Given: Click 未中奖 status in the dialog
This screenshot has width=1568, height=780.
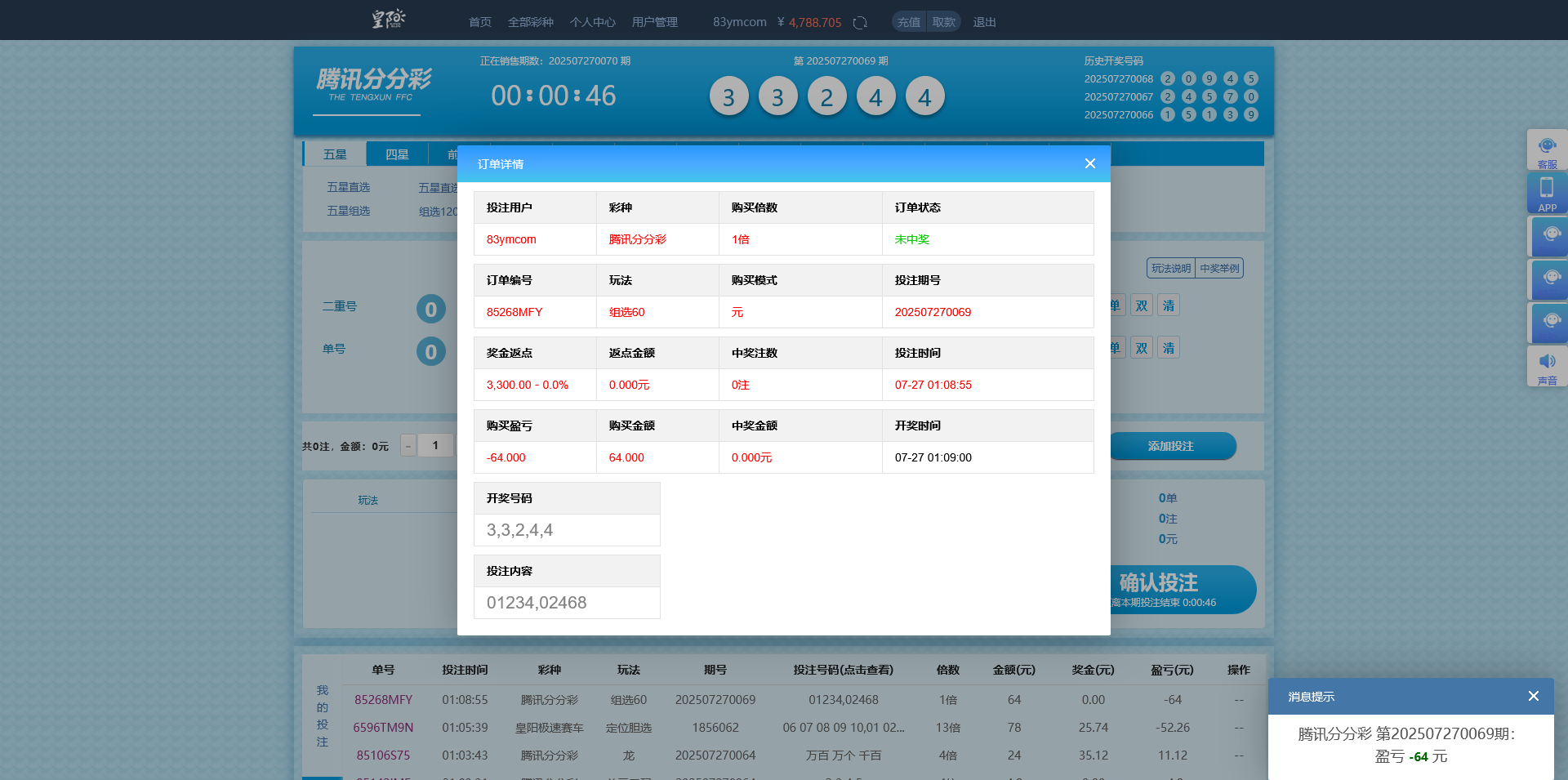Looking at the screenshot, I should click(x=912, y=239).
